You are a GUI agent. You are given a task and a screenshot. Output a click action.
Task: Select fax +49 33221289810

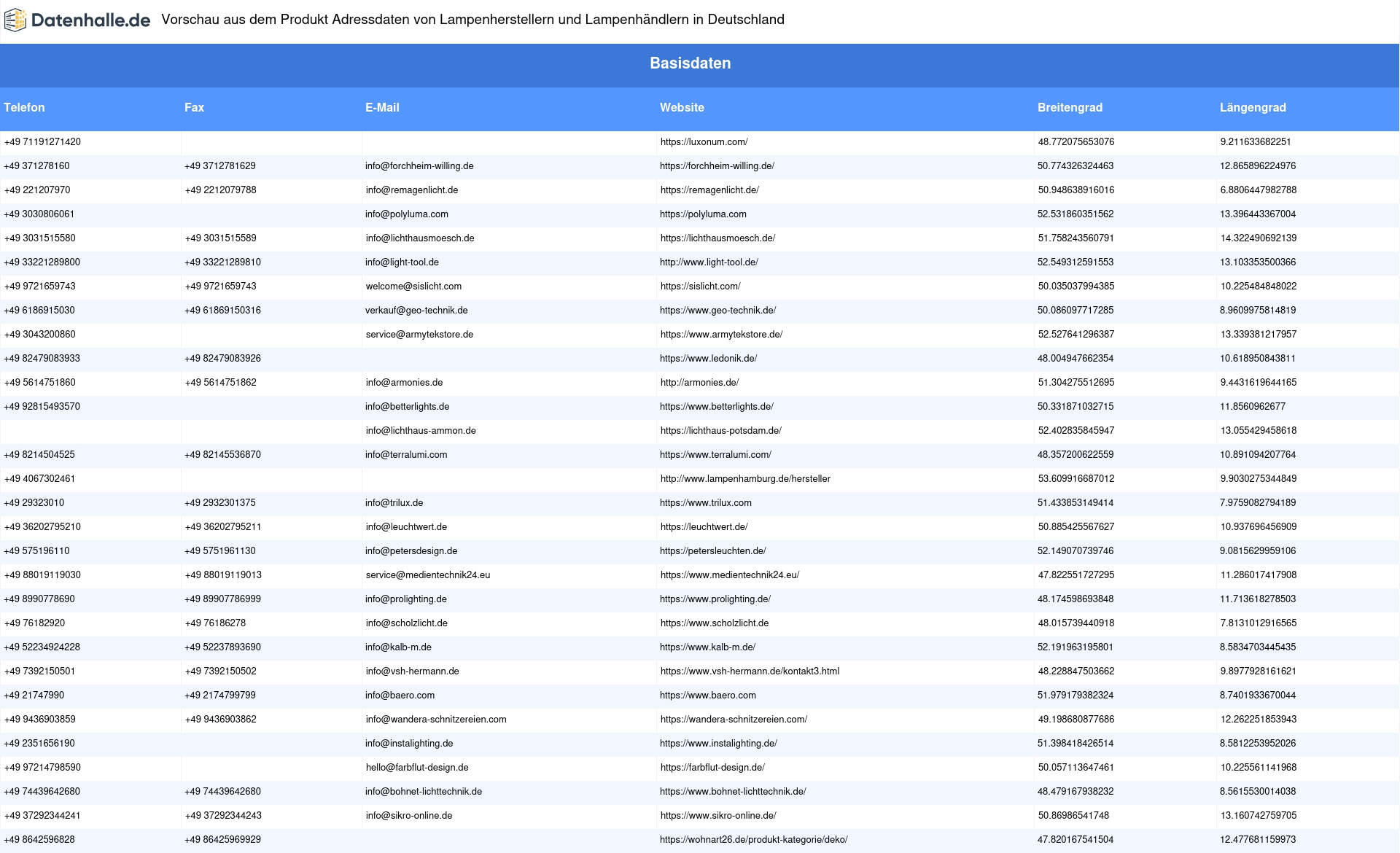tap(222, 262)
